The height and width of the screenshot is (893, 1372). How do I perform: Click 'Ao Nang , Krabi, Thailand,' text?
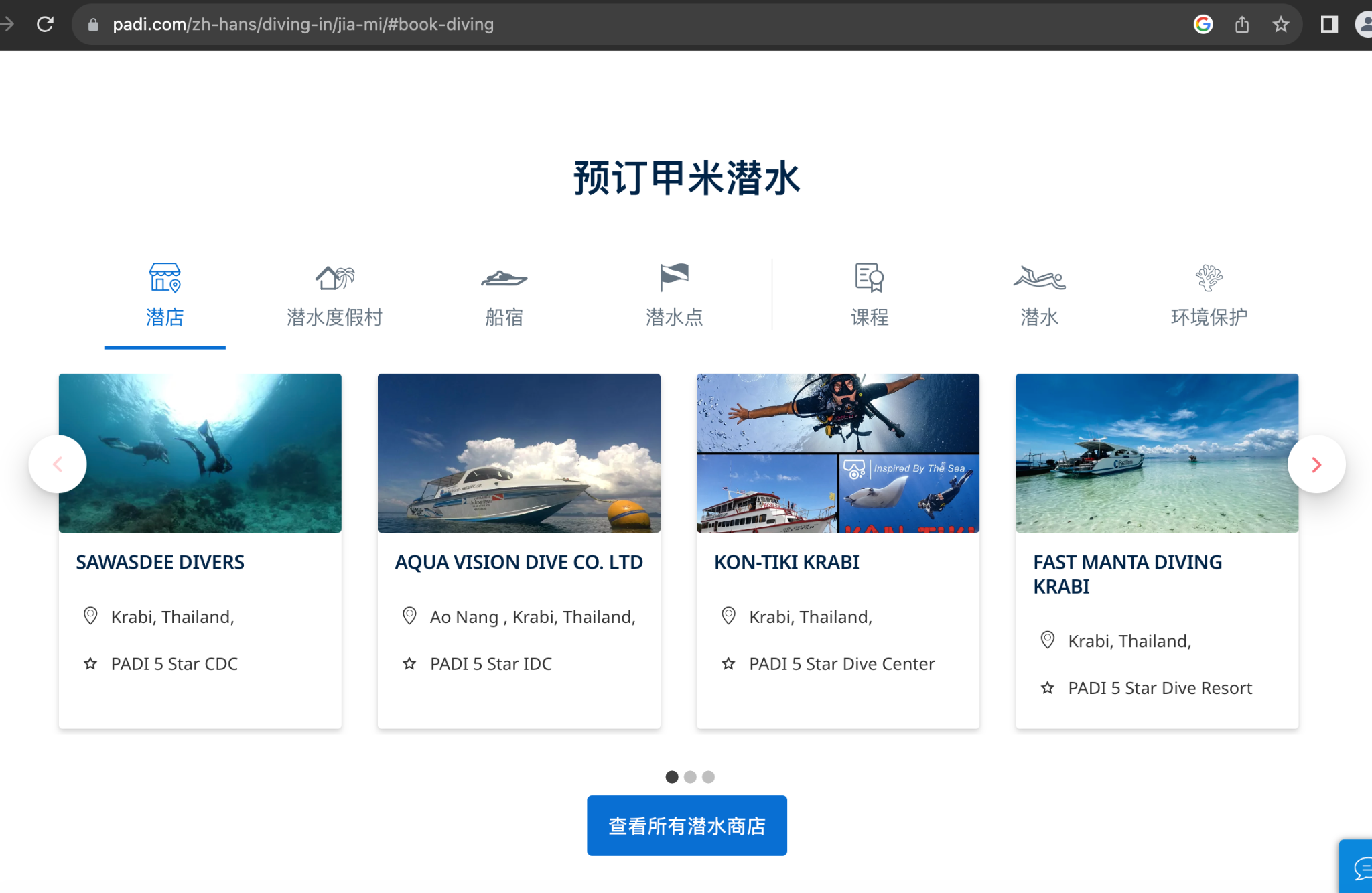533,617
